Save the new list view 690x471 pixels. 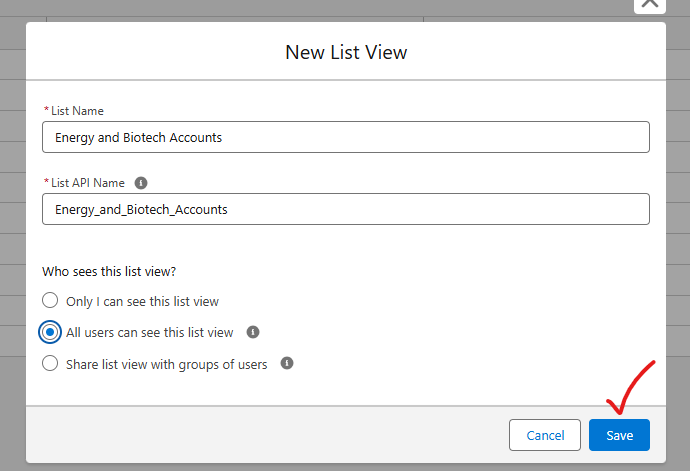click(619, 435)
